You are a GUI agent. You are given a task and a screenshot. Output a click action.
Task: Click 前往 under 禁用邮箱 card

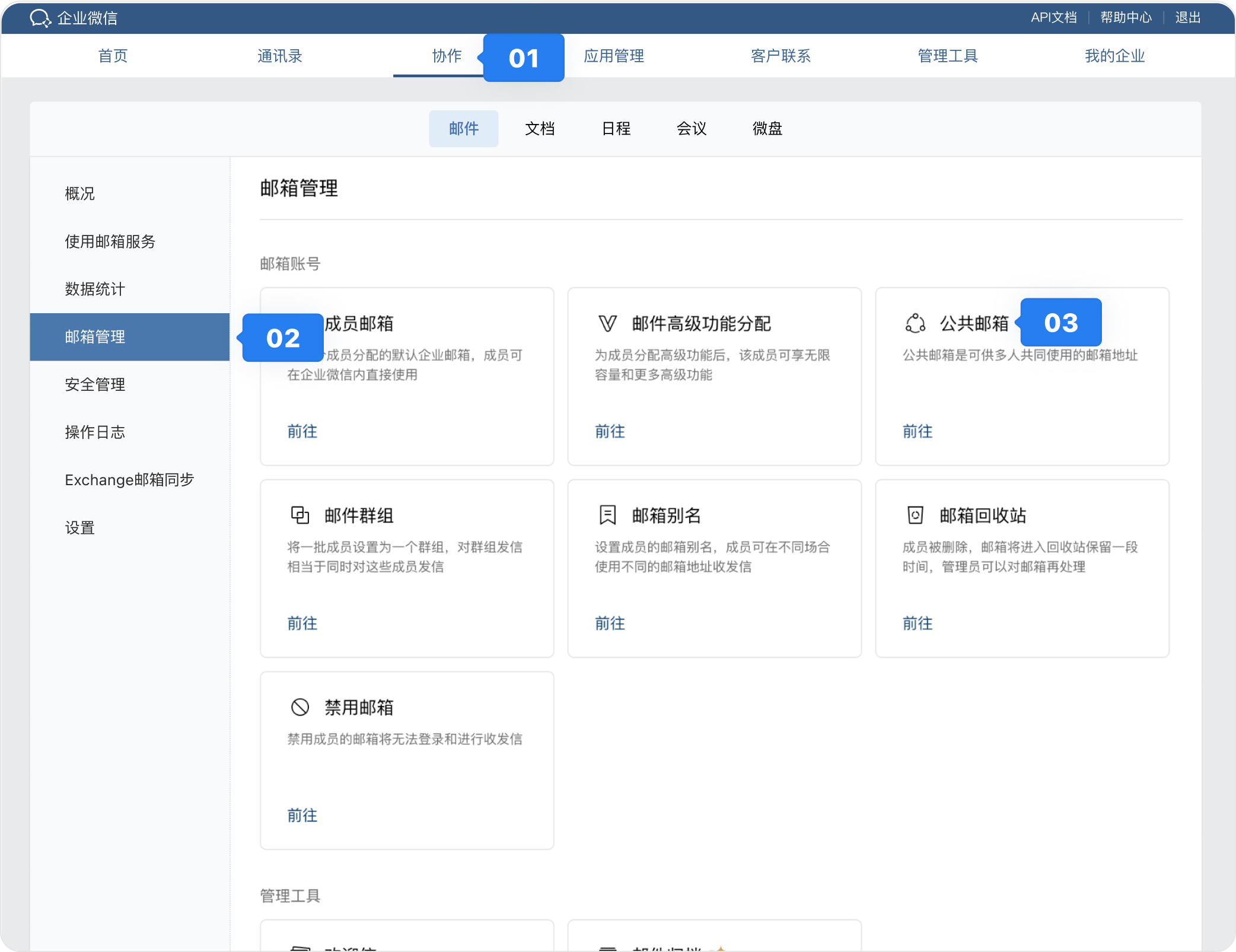tap(302, 816)
